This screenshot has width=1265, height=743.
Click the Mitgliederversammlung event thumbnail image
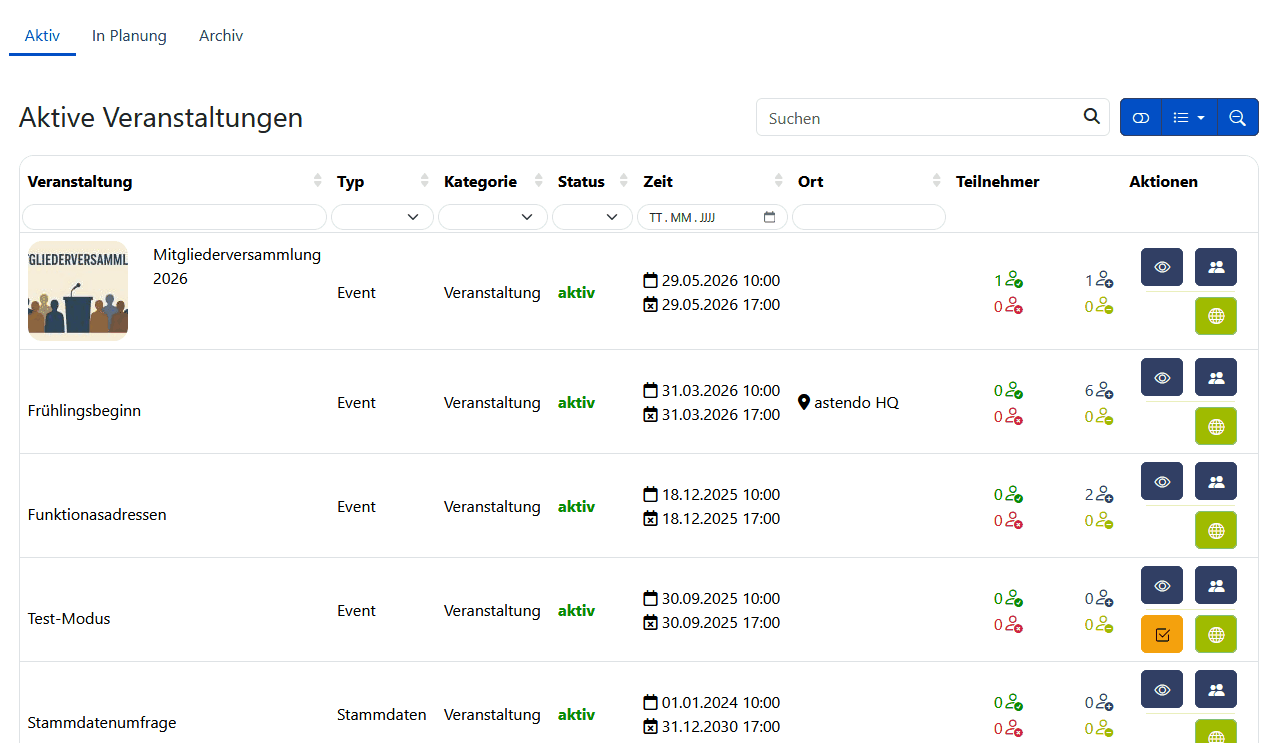78,291
